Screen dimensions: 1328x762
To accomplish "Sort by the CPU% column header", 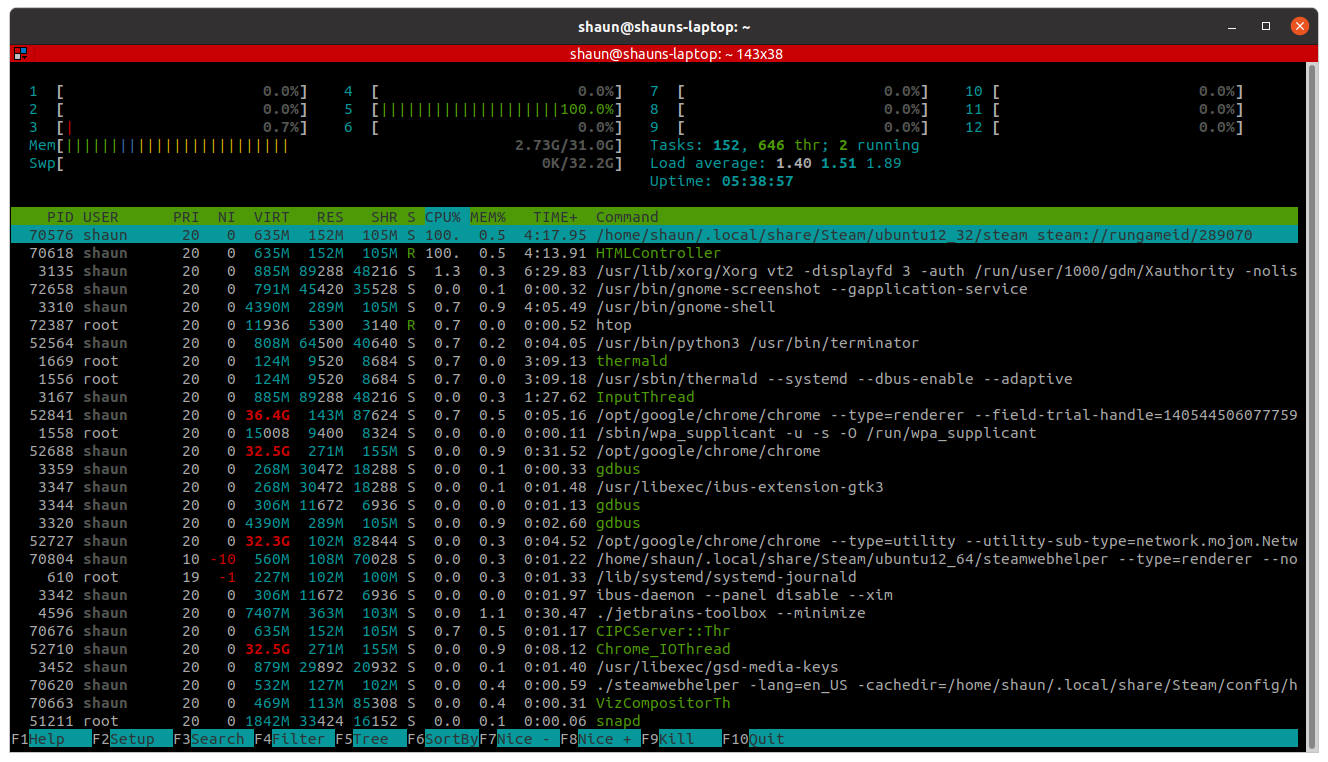I will [443, 217].
